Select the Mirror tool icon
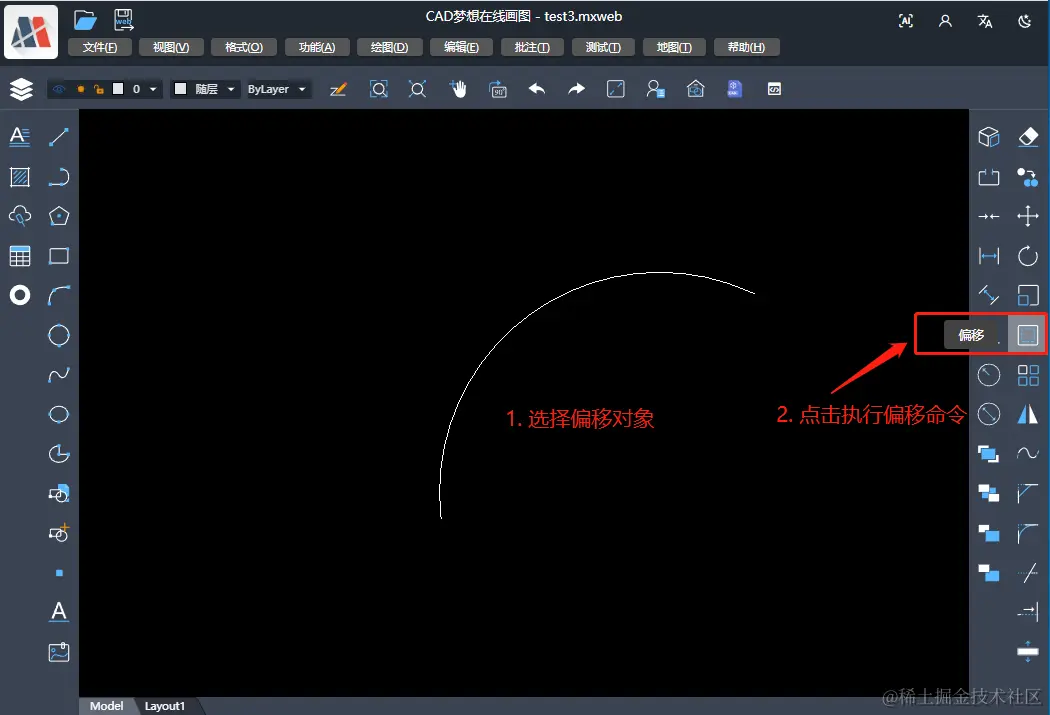This screenshot has height=715, width=1050. [x=1028, y=414]
